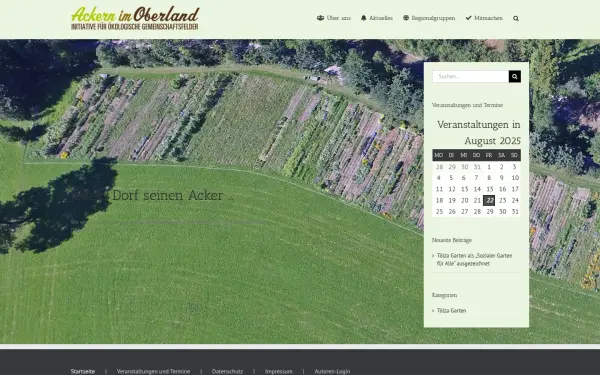This screenshot has height=375, width=600.
Task: Select calendar day 1 in the FR column
Action: point(489,167)
